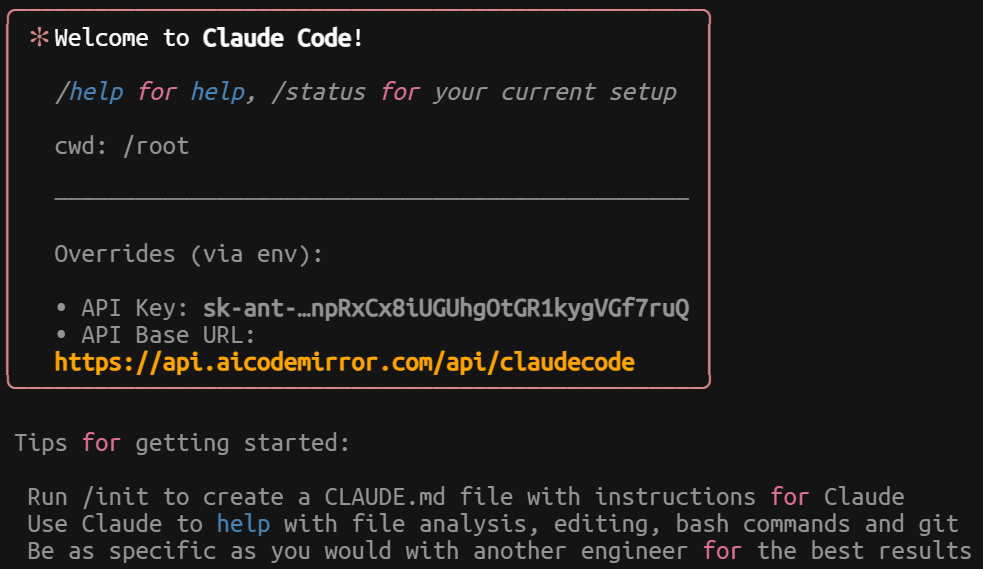Select the /status command text
Image resolution: width=983 pixels, height=569 pixels.
(x=318, y=92)
